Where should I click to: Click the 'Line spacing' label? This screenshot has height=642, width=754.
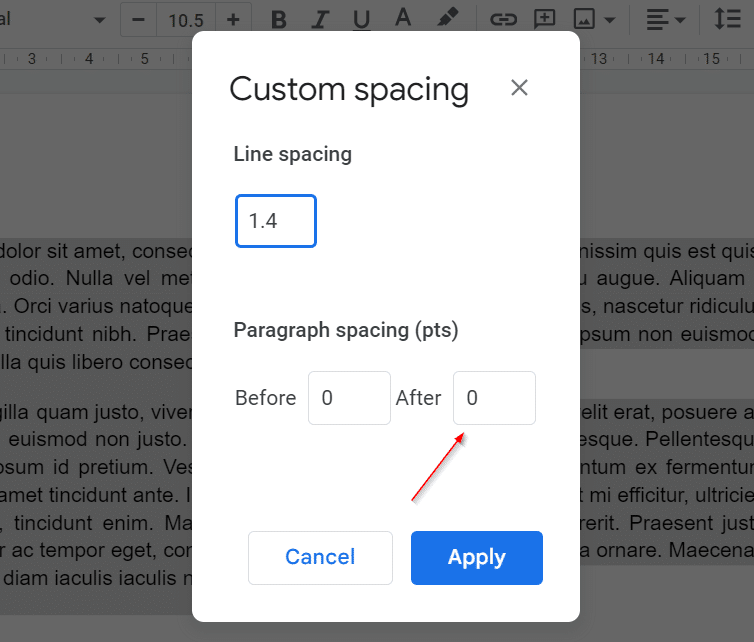point(292,154)
